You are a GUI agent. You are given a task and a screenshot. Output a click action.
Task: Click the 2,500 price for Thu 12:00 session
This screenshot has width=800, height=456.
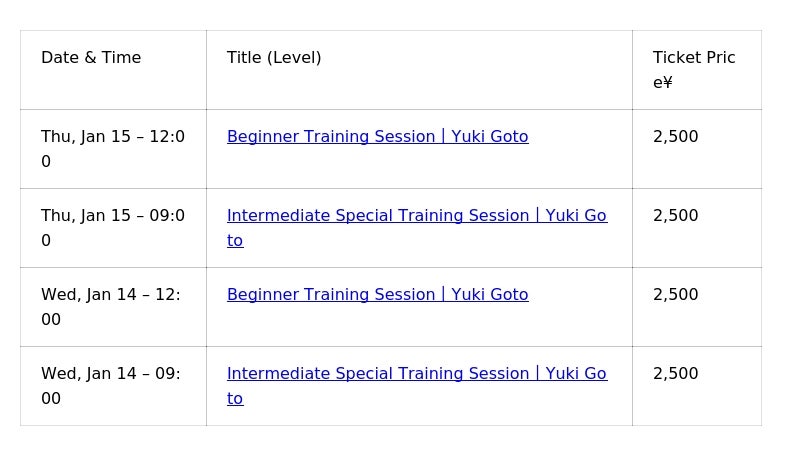676,137
